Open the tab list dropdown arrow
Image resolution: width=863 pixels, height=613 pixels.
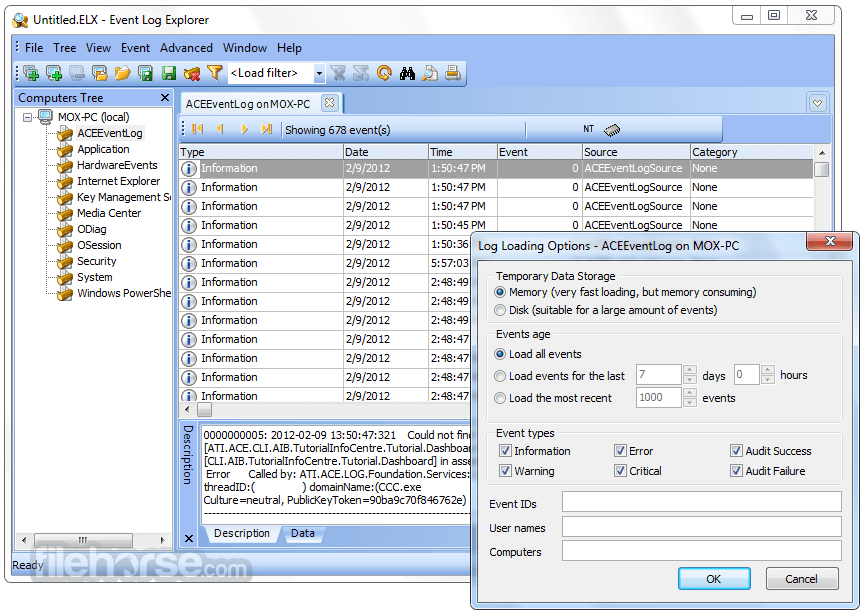coord(817,103)
